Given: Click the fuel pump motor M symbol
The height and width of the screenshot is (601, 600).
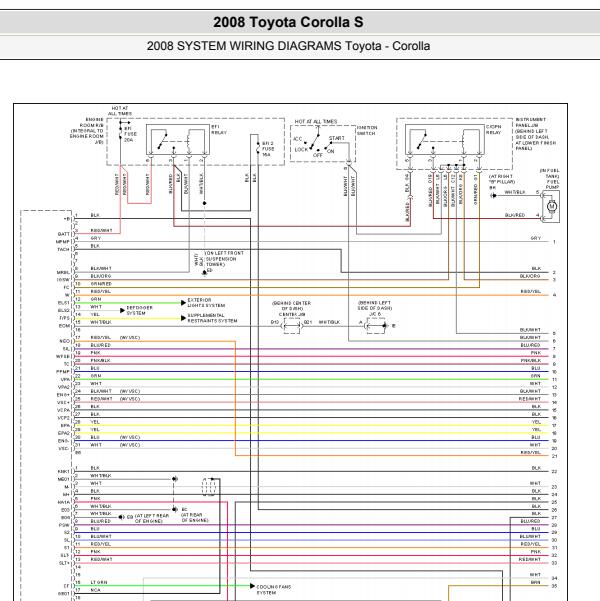Looking at the screenshot, I should pyautogui.click(x=552, y=206).
